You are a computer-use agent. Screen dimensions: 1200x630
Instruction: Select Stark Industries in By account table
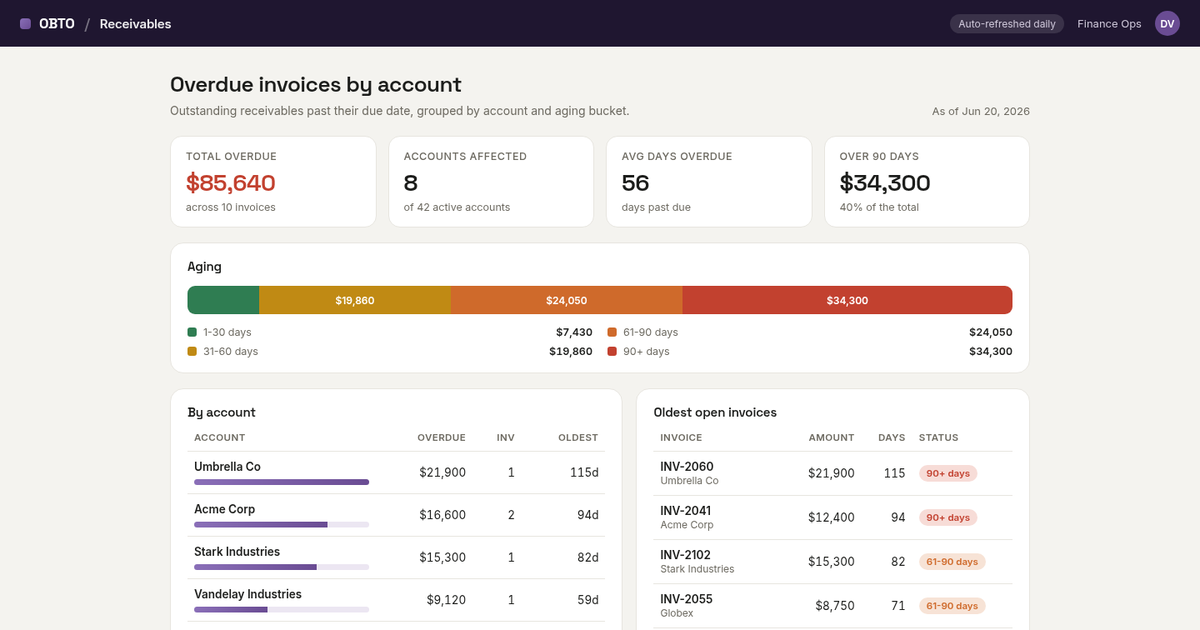(237, 552)
